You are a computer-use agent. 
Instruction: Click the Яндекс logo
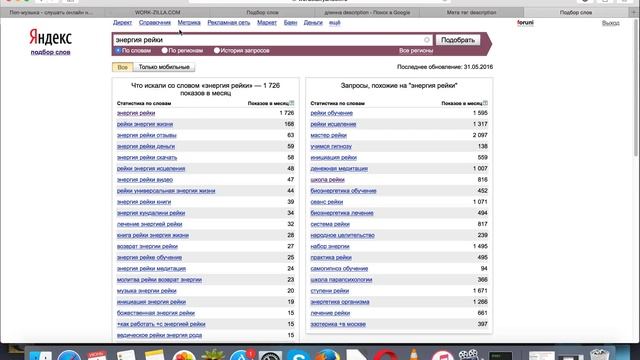pyautogui.click(x=50, y=38)
